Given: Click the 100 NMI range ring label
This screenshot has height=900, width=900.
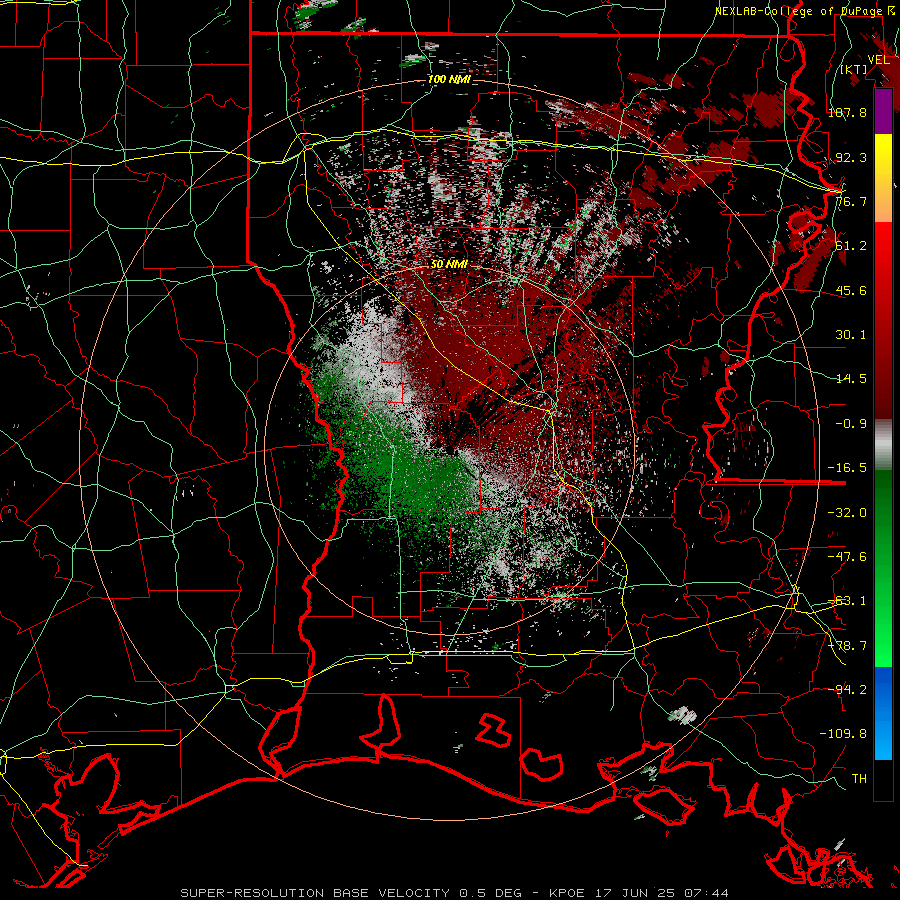Looking at the screenshot, I should (x=449, y=79).
